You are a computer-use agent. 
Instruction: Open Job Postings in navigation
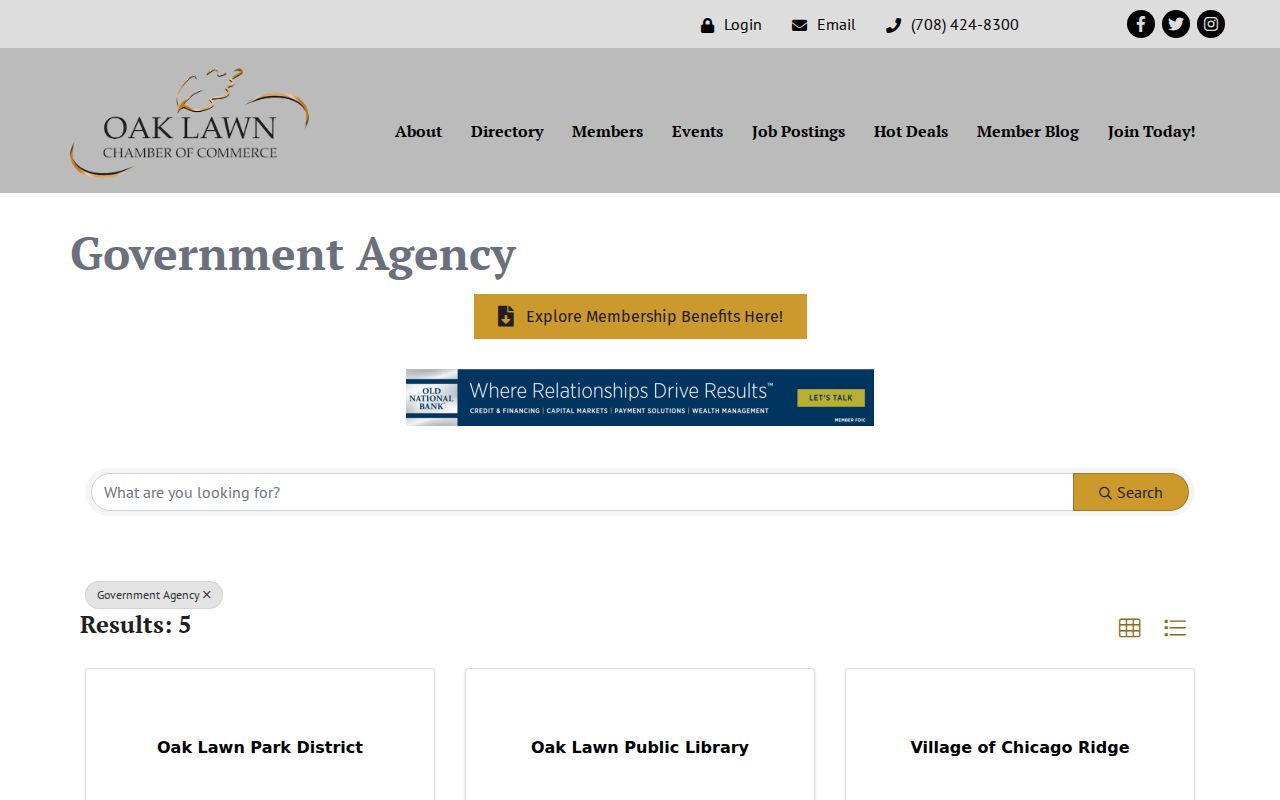coord(798,131)
